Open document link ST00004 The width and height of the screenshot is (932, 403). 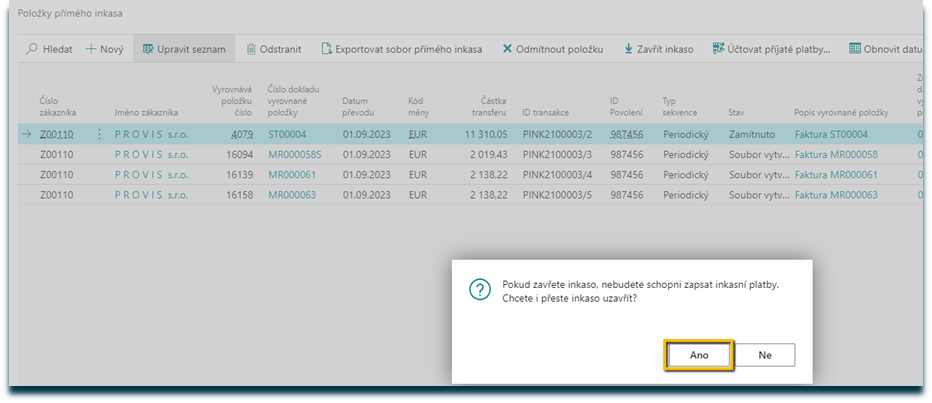[x=287, y=134]
